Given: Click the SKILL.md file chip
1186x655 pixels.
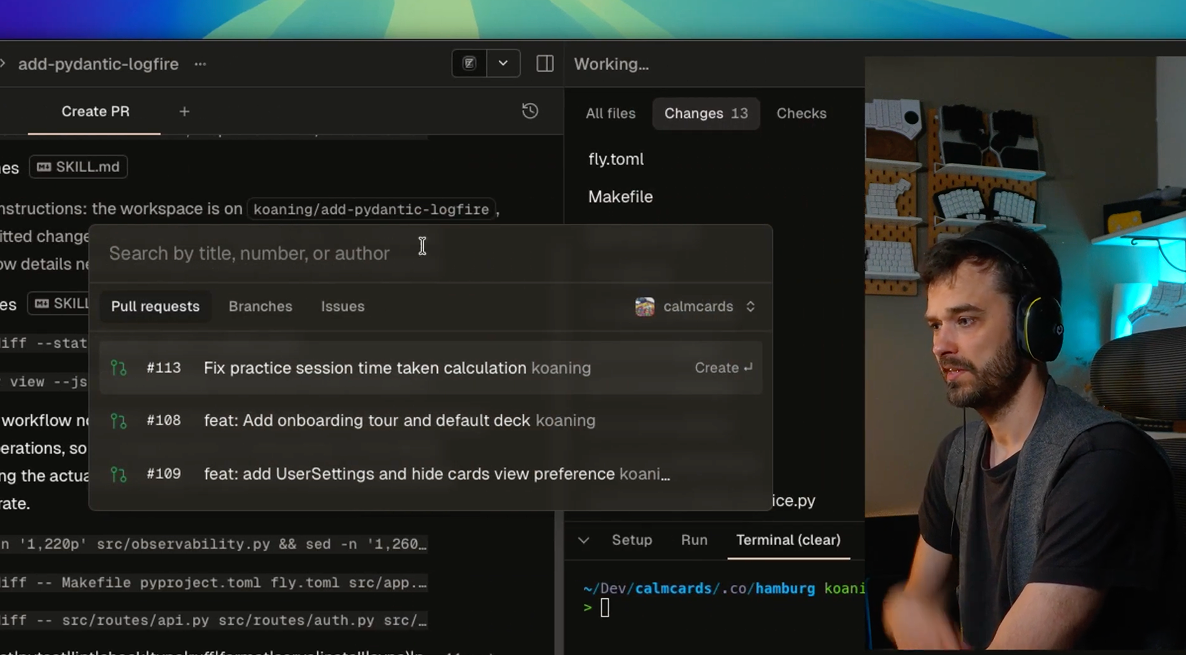Looking at the screenshot, I should coord(79,167).
